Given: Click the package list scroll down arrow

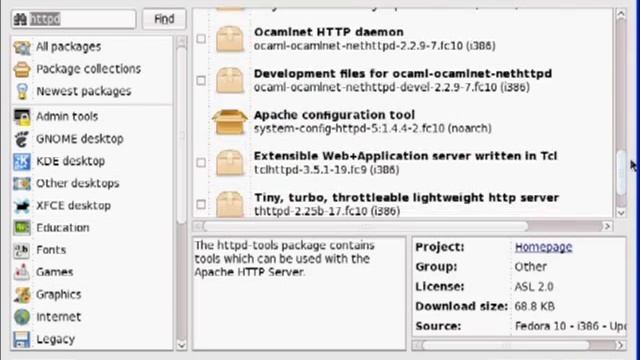Looking at the screenshot, I should tap(621, 212).
